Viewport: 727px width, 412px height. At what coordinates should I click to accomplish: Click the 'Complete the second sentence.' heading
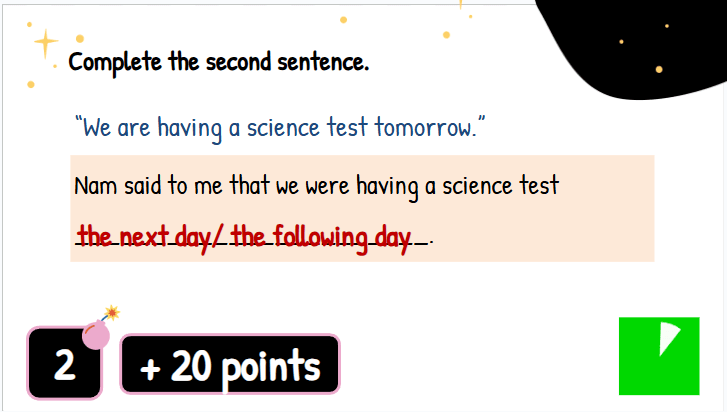(x=219, y=62)
